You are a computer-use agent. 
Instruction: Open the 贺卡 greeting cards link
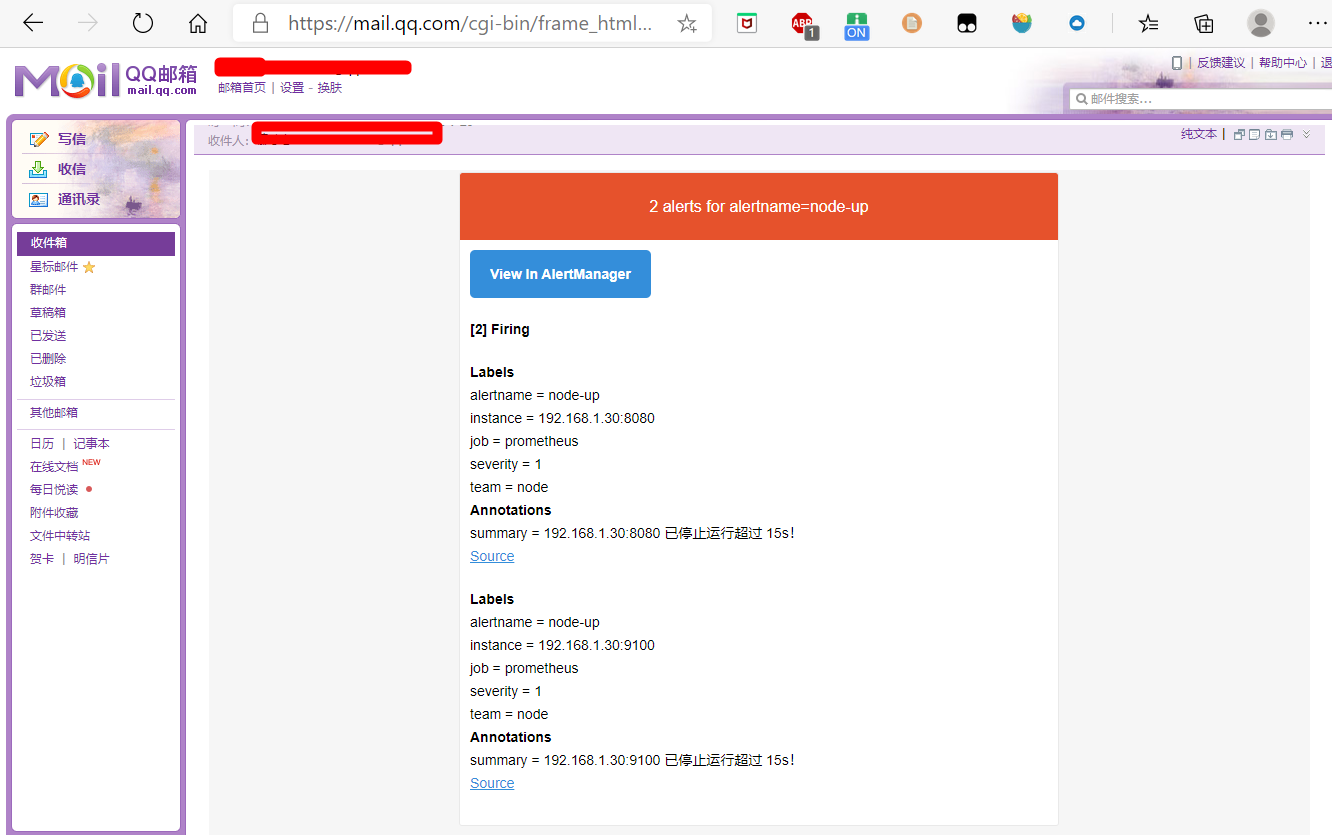42,559
